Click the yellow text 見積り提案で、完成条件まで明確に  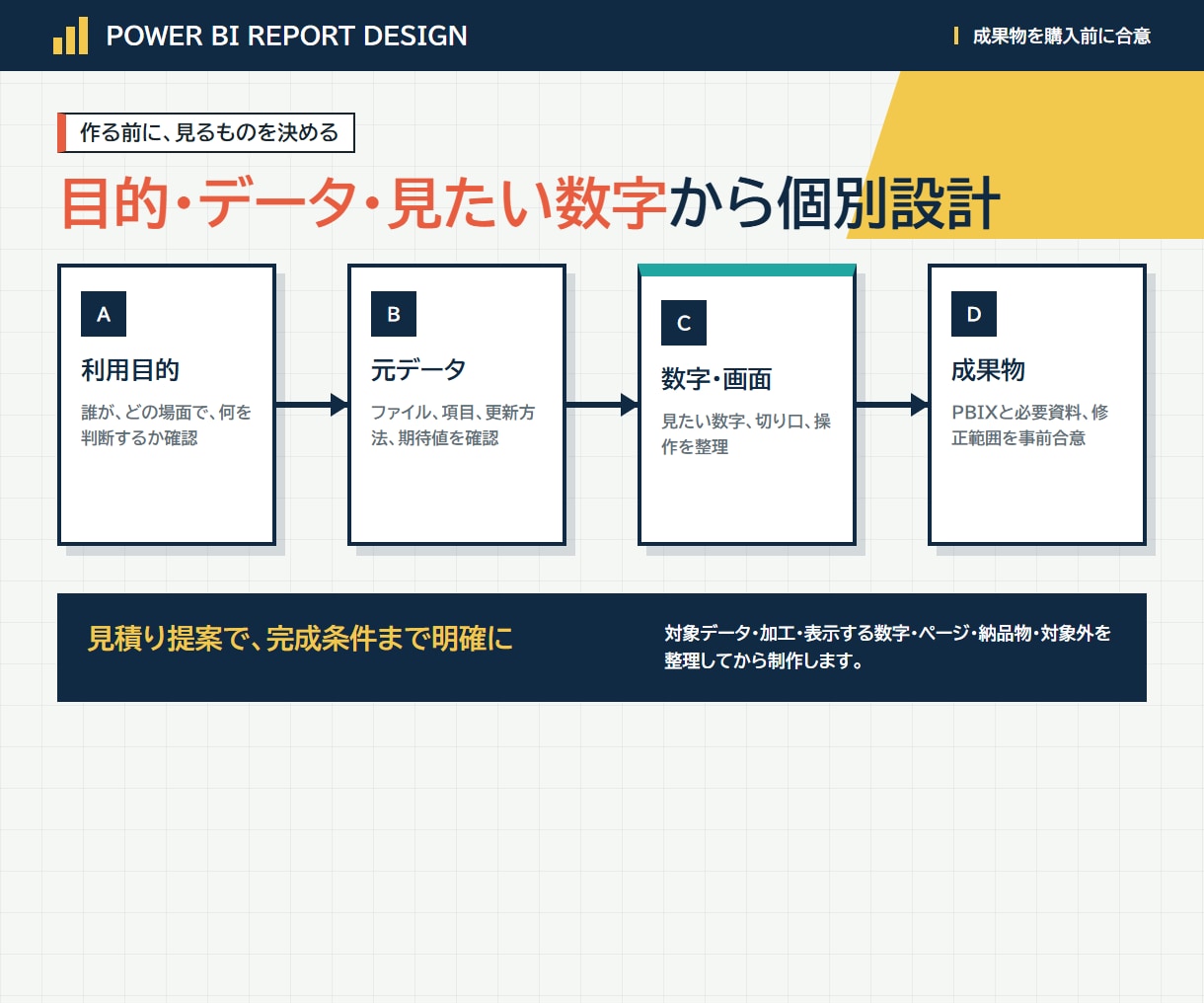click(301, 639)
